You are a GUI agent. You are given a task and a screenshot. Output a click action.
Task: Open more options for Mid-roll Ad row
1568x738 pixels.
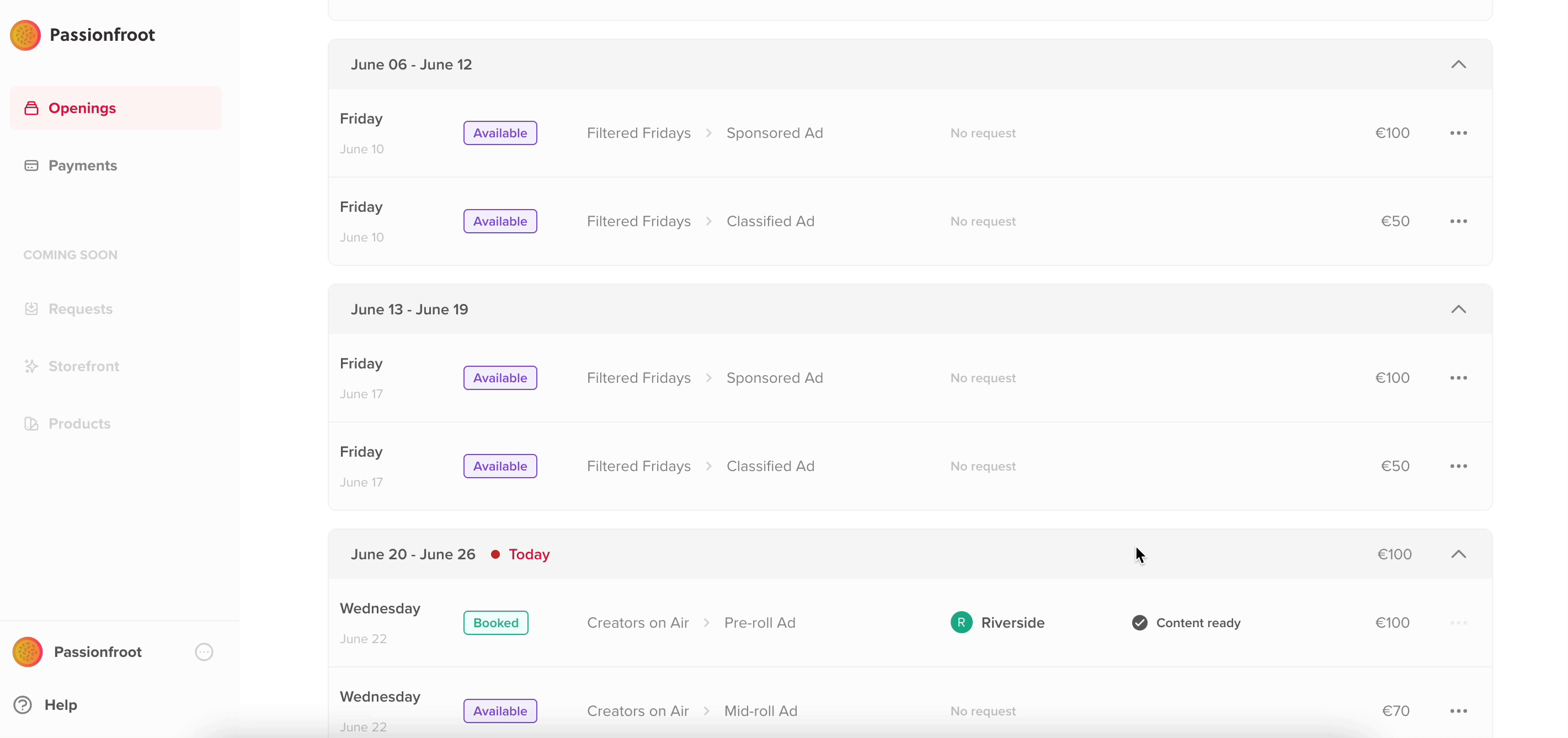(x=1458, y=710)
